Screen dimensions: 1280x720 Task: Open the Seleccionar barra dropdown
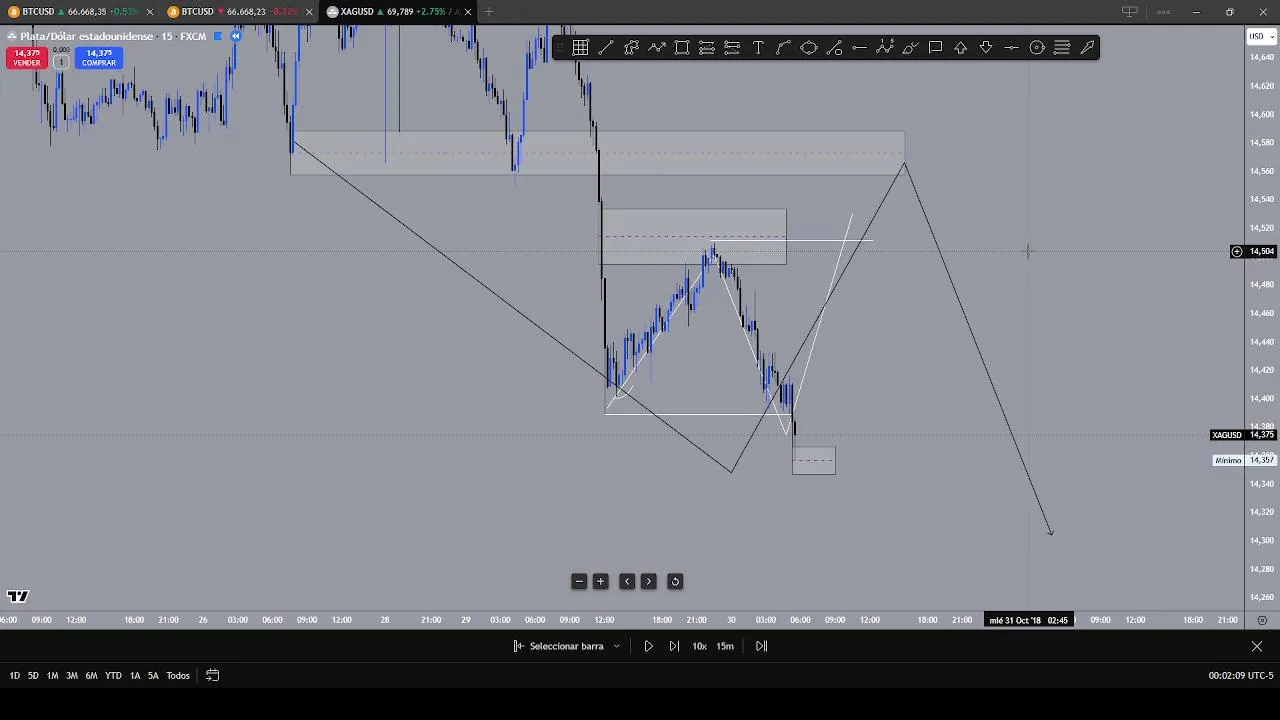coord(567,646)
